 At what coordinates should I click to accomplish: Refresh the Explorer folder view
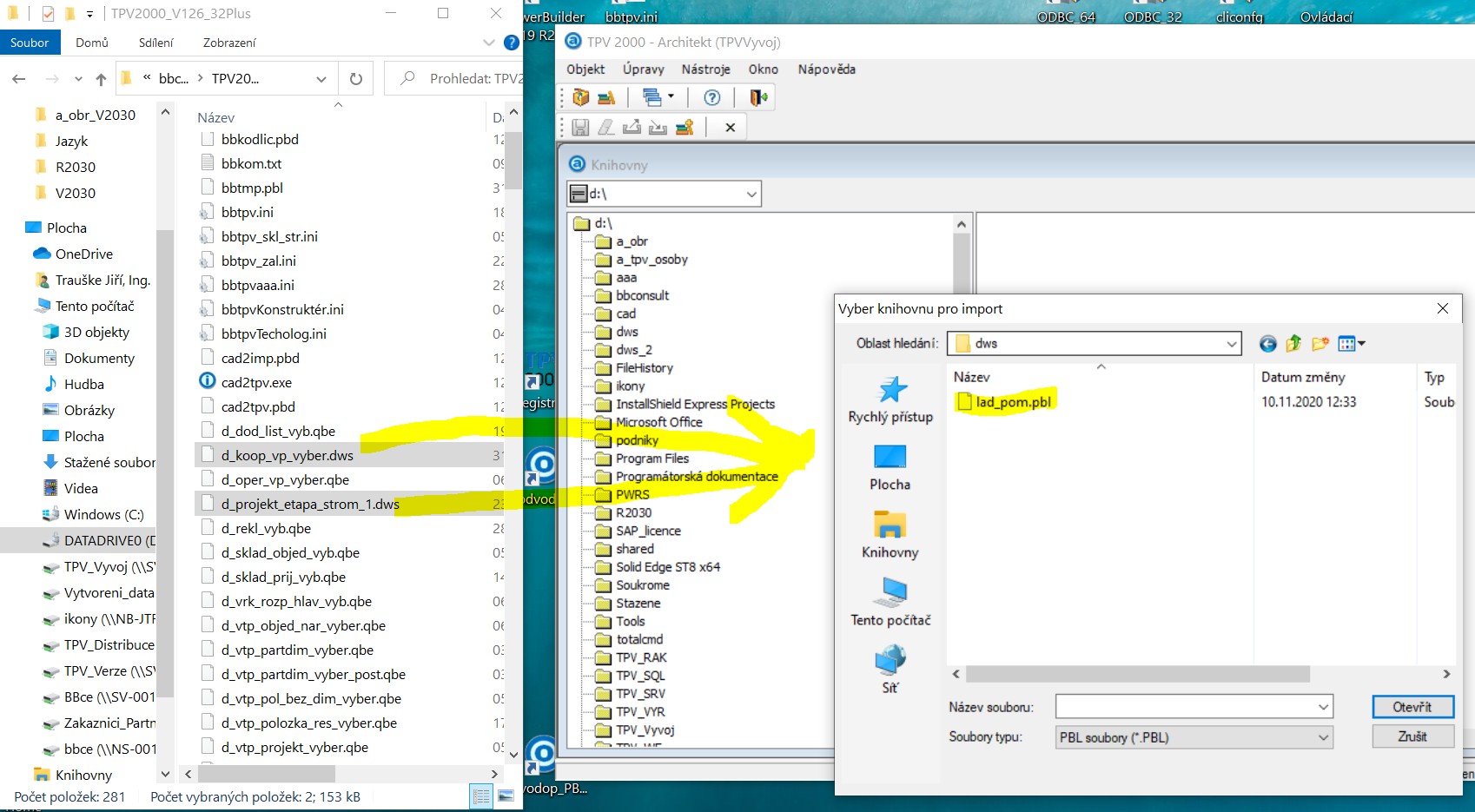pyautogui.click(x=355, y=79)
